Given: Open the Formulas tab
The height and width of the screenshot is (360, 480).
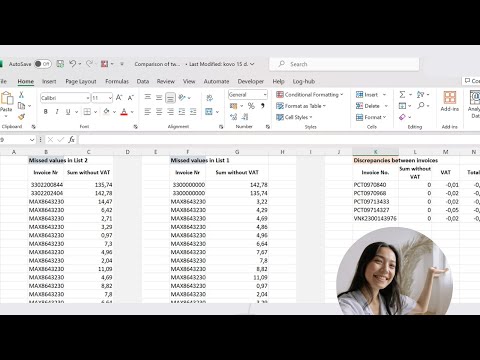Looking at the screenshot, I should (x=117, y=81).
